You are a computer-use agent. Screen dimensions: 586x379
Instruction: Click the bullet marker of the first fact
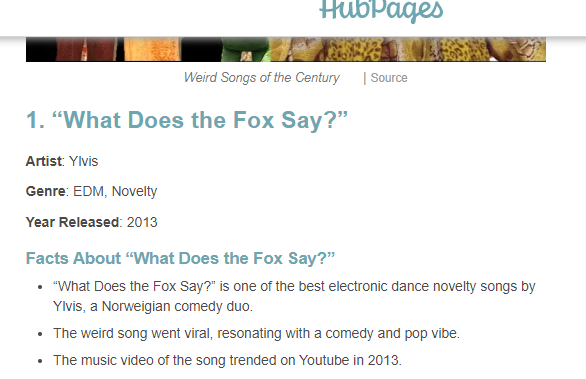tap(40, 287)
